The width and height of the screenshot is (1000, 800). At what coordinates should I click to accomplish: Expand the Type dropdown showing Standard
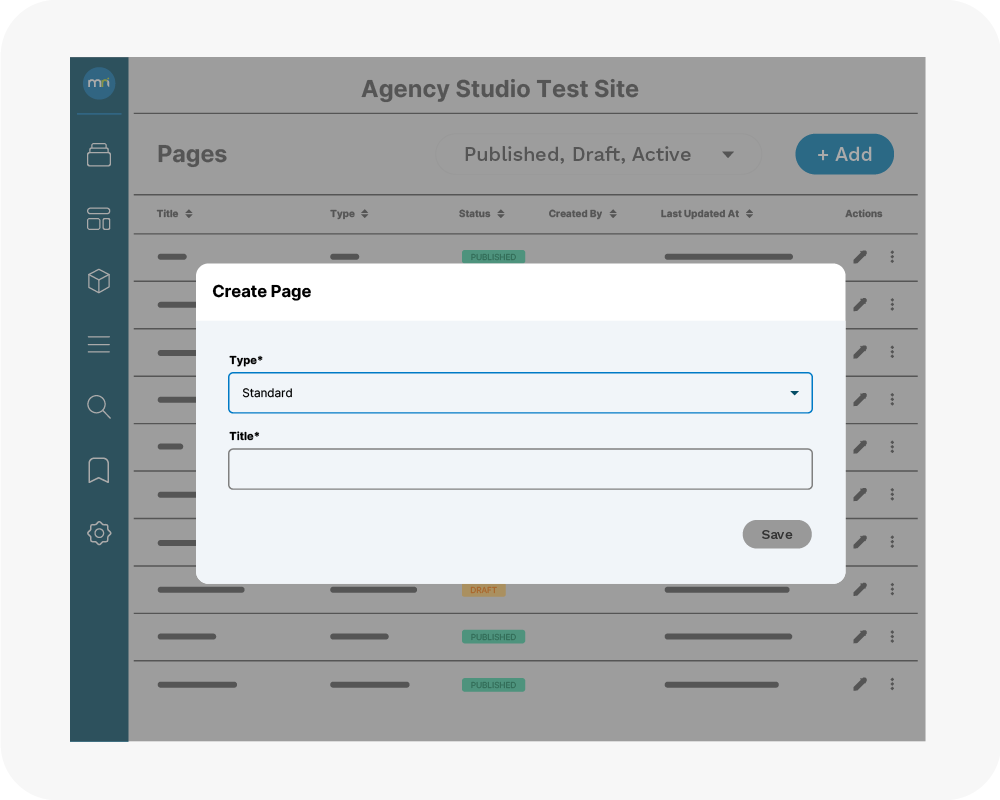point(520,393)
